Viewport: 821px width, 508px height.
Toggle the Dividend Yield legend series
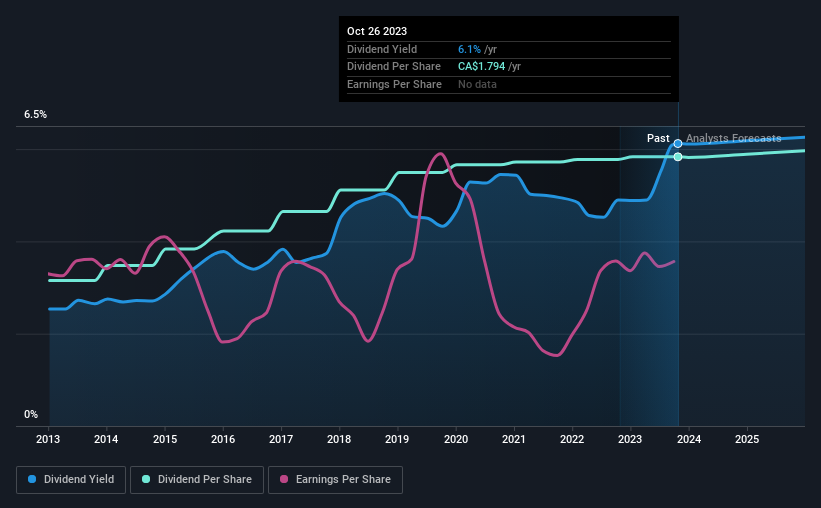[x=71, y=480]
